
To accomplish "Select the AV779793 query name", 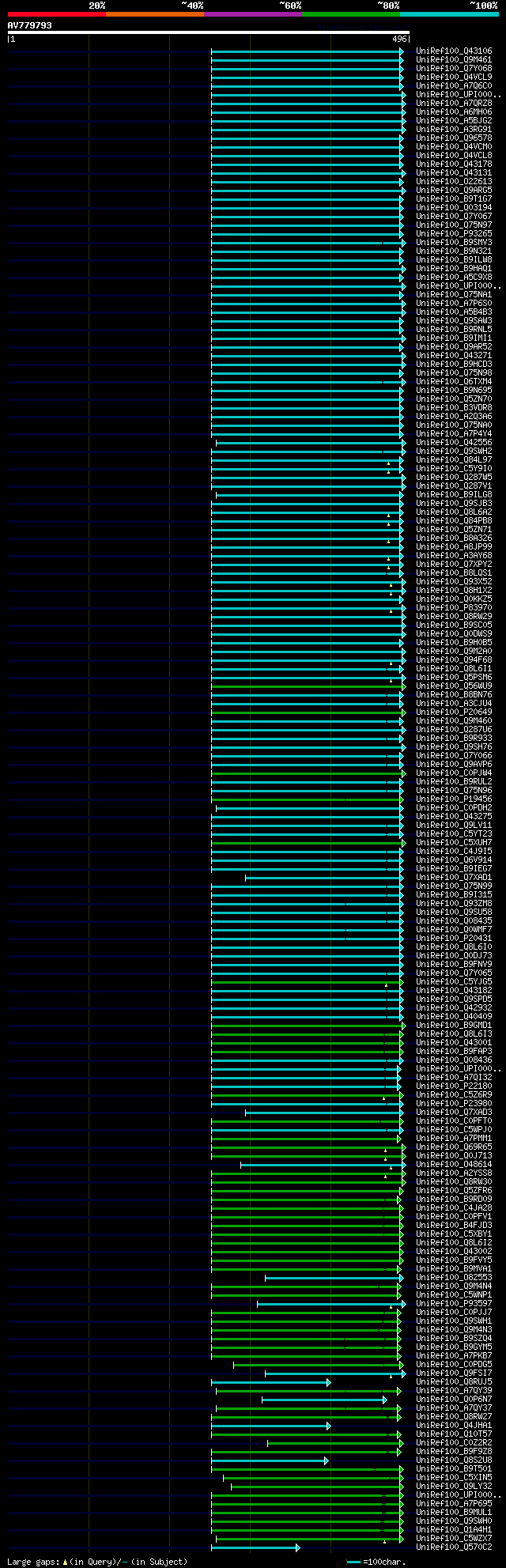I will (30, 25).
